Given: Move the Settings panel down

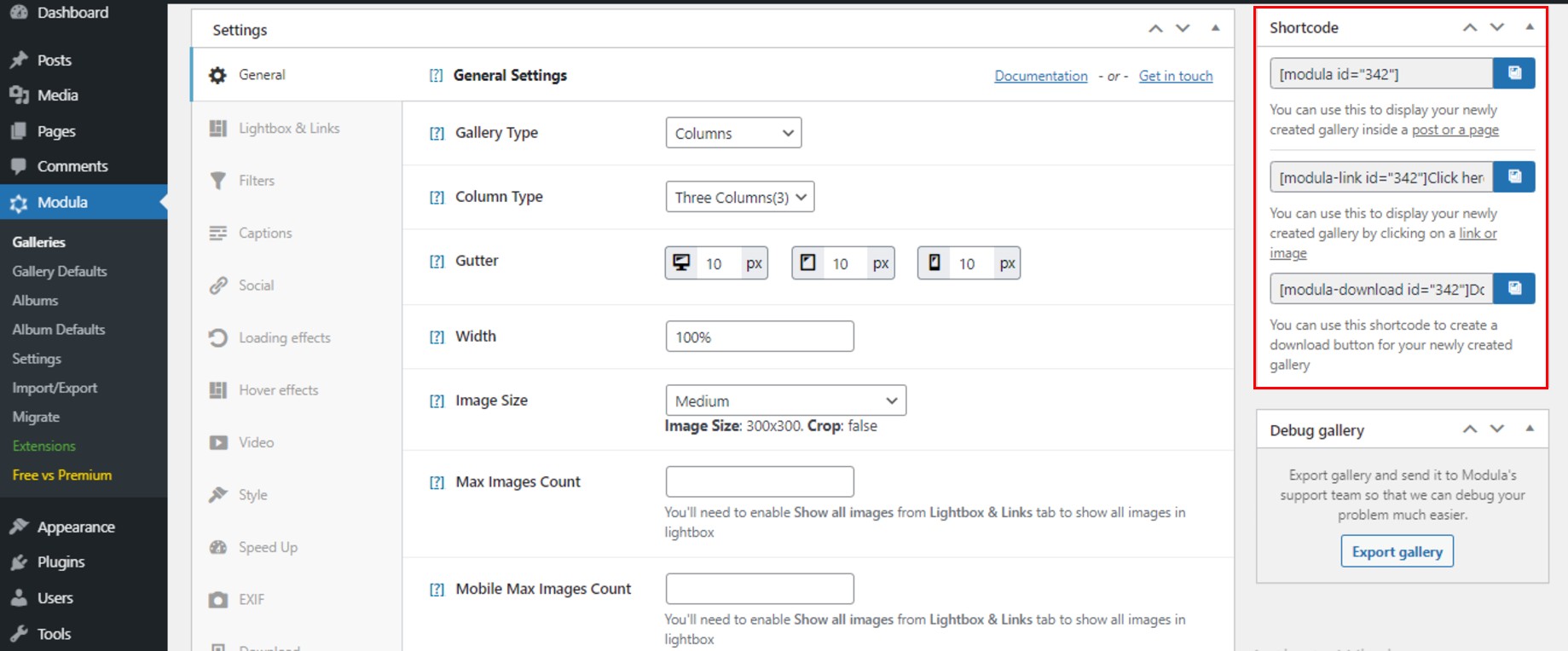Looking at the screenshot, I should click(x=1183, y=29).
